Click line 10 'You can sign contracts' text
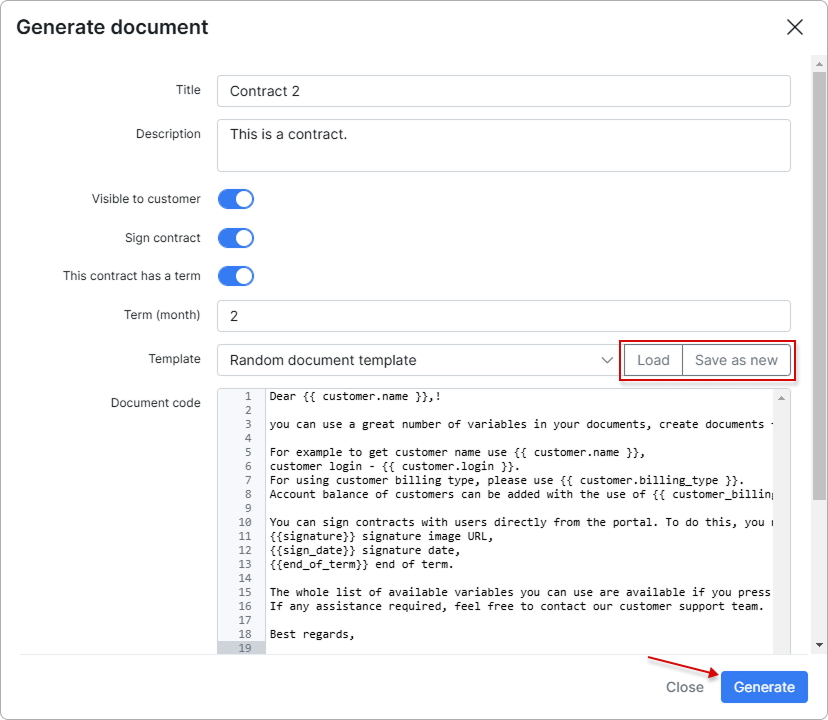Screen dimensions: 828x720 click(520, 522)
